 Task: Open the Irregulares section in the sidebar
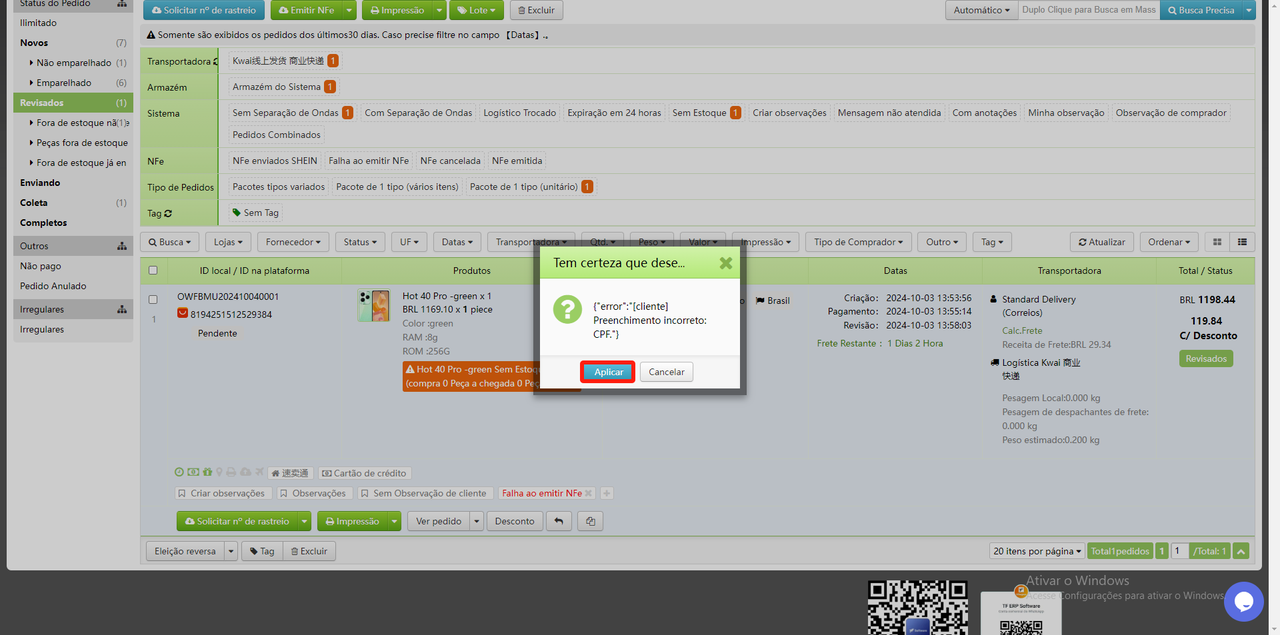[x=40, y=308]
